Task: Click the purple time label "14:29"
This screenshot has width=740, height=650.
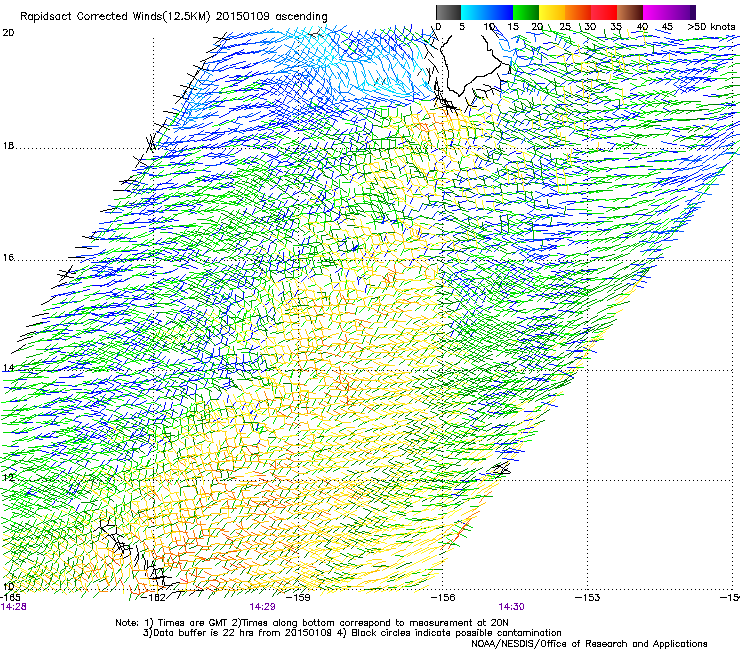Action: (262, 607)
